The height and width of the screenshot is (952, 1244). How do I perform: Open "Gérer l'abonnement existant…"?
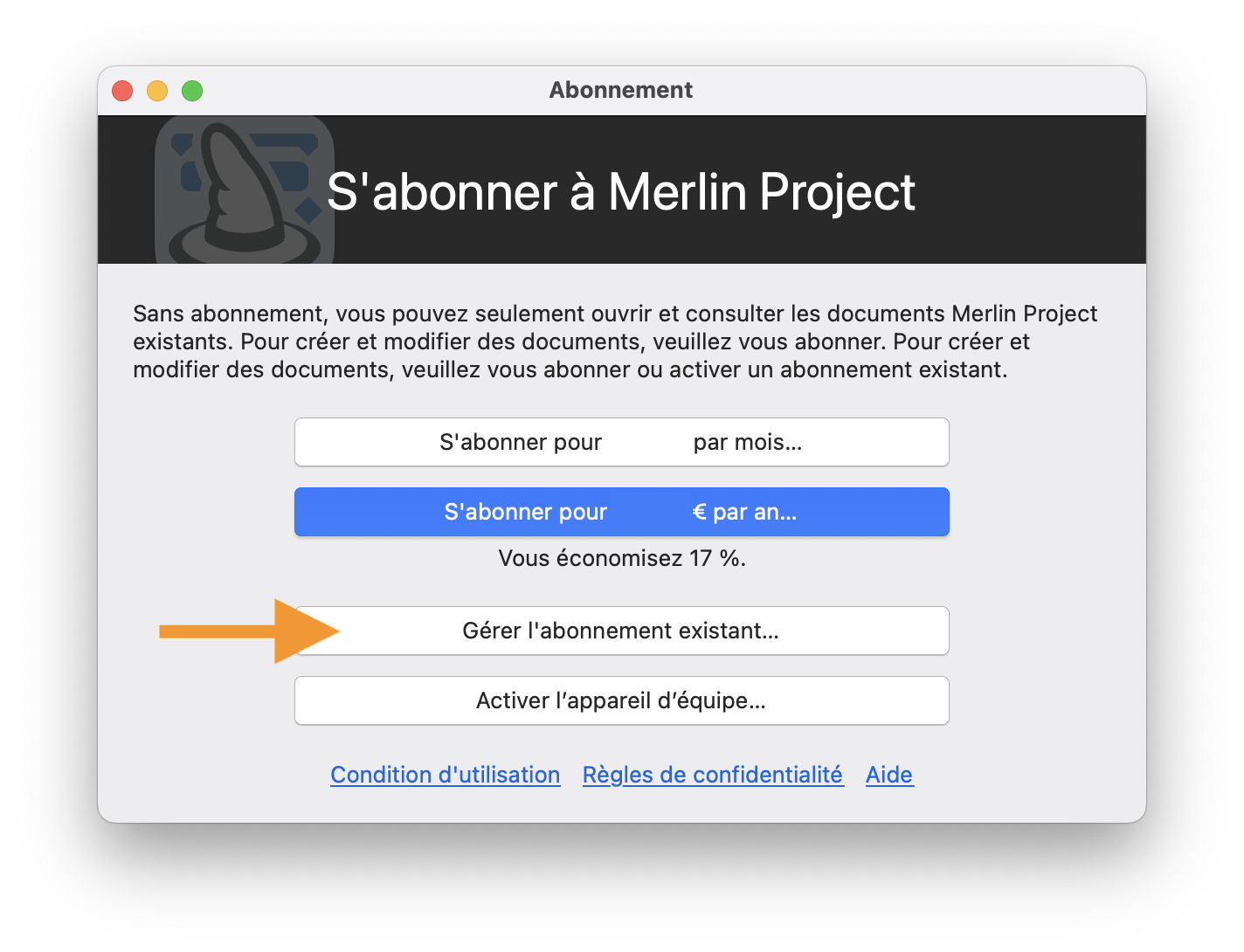click(621, 631)
